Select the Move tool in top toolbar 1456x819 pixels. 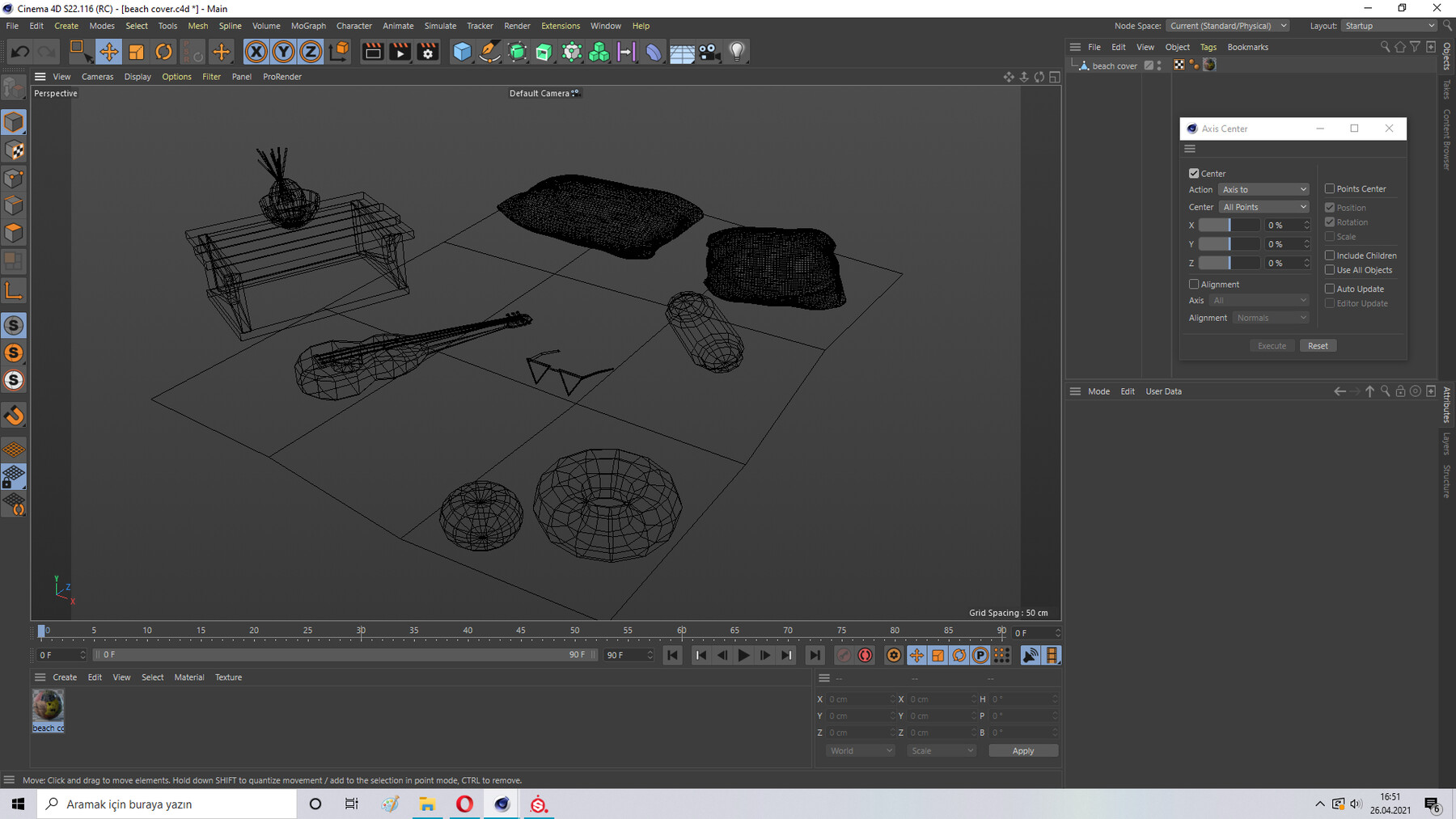click(x=108, y=52)
